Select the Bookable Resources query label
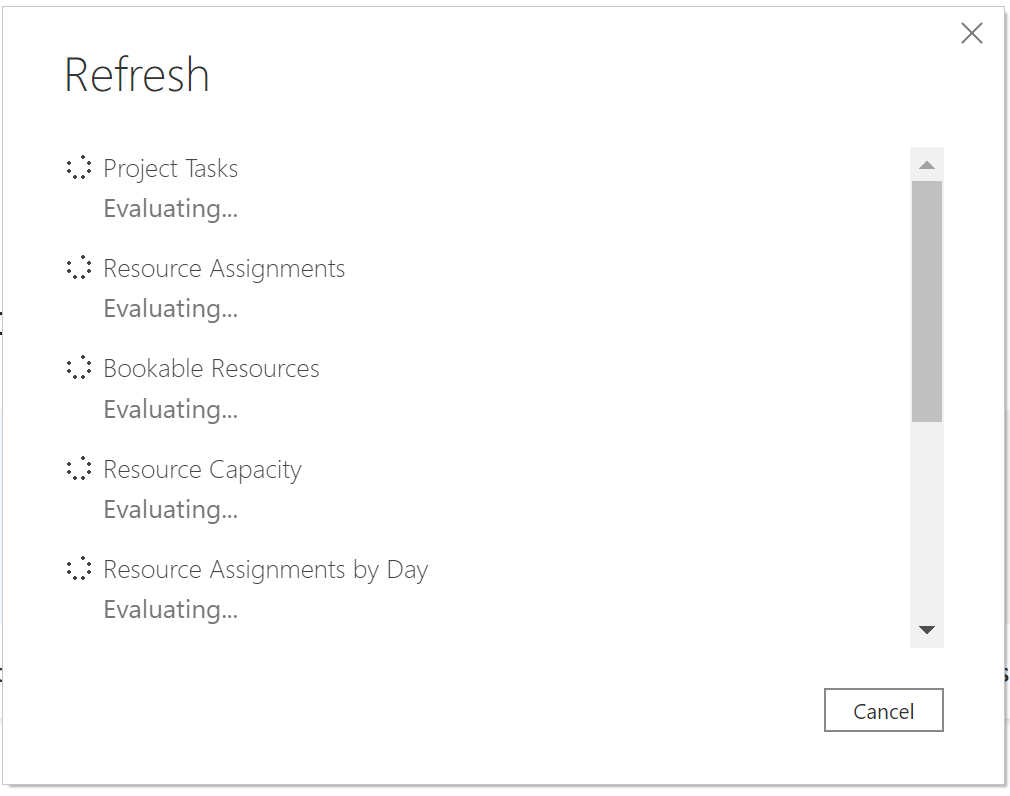The image size is (1010, 796). 211,368
